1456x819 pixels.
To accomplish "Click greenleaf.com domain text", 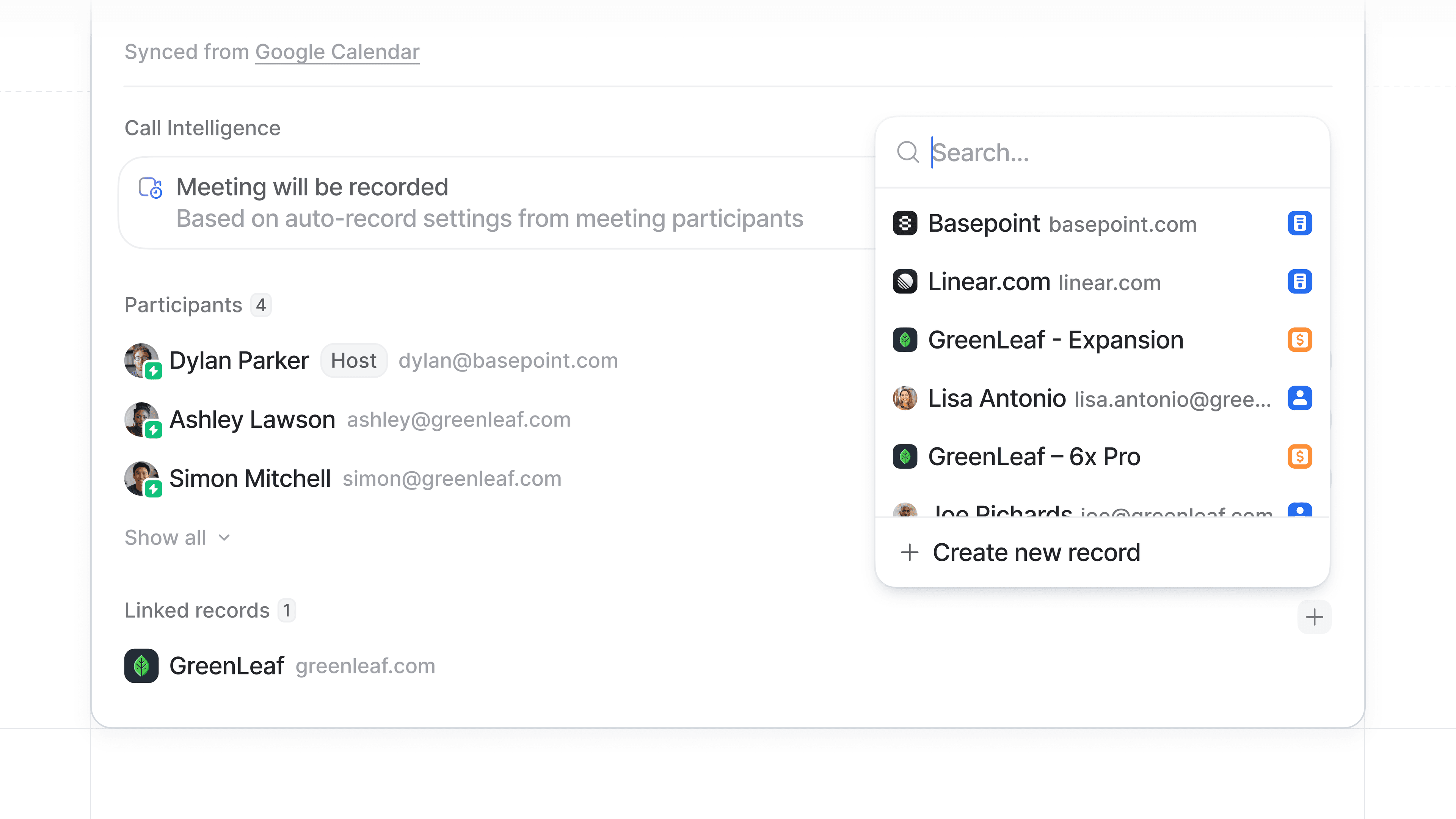I will pyautogui.click(x=366, y=667).
